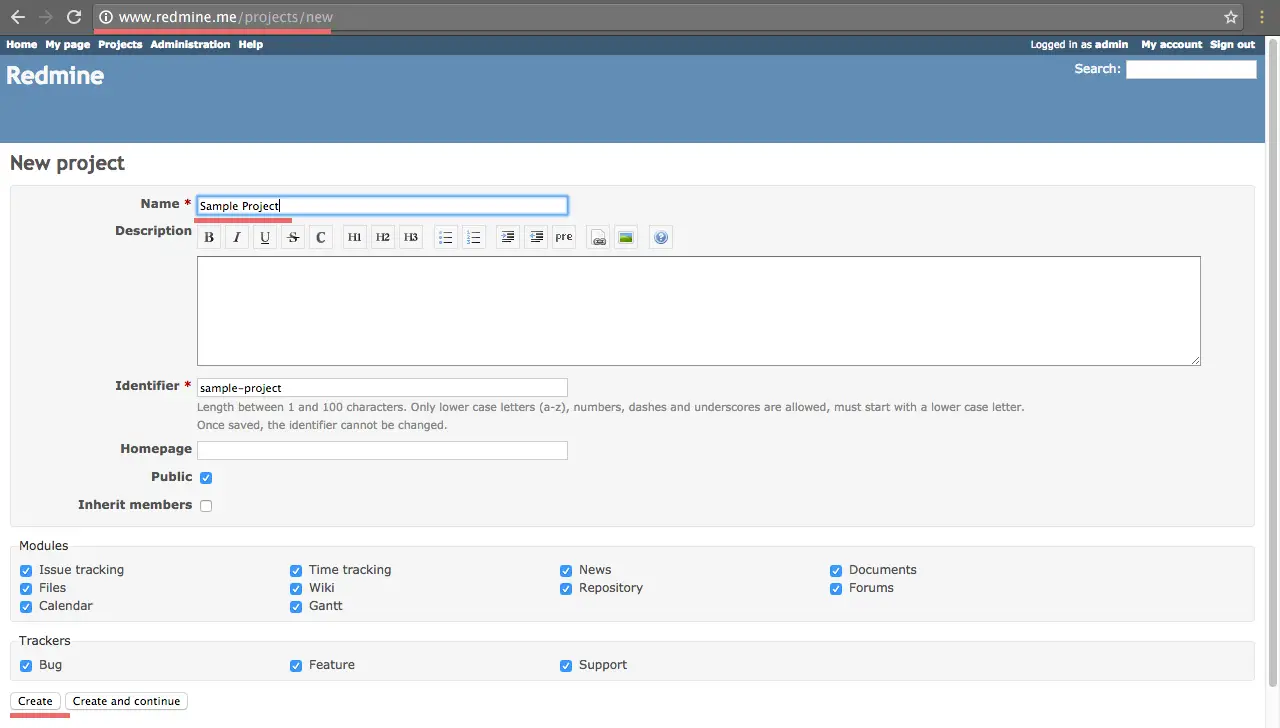
Task: Go back in browser history
Action: [x=17, y=17]
